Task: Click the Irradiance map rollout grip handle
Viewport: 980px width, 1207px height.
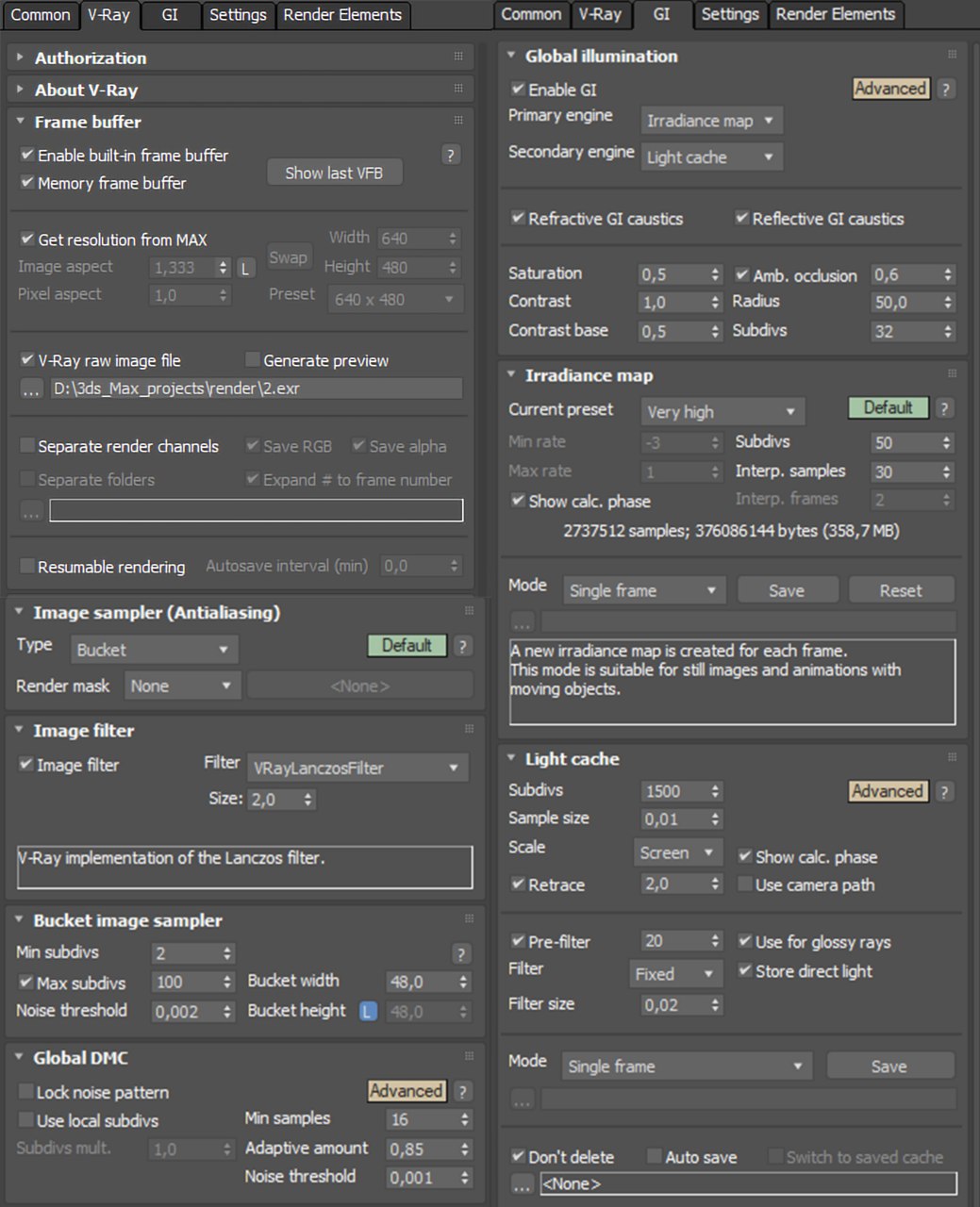Action: point(952,374)
